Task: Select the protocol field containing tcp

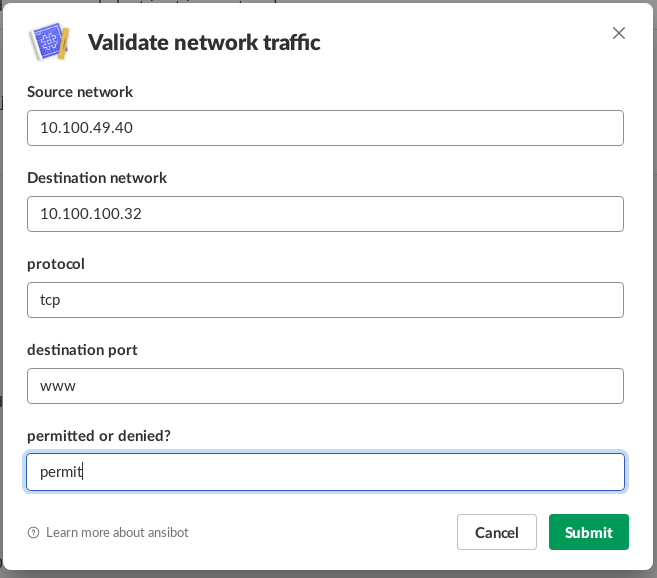Action: [325, 300]
